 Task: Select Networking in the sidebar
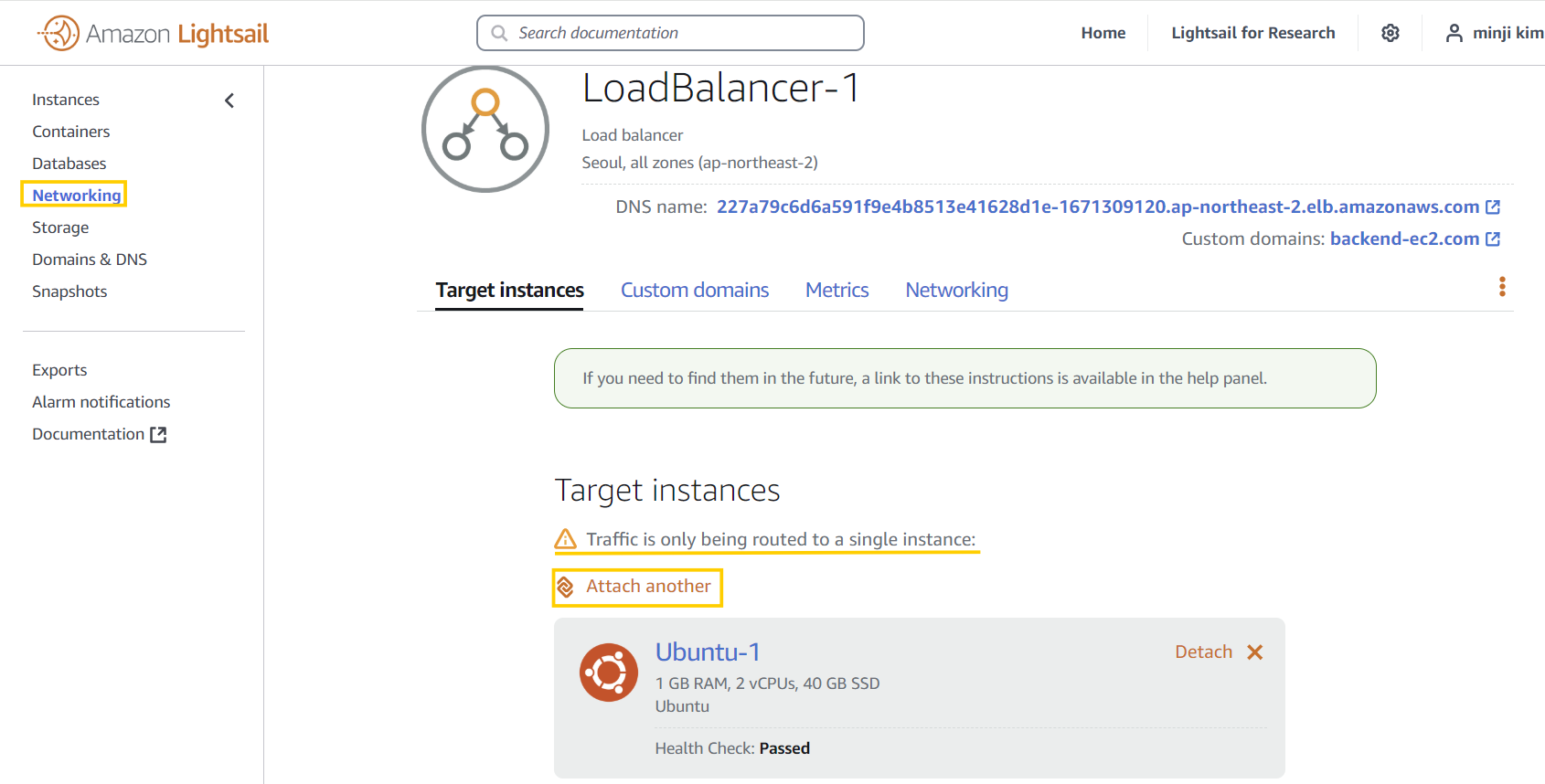point(77,196)
